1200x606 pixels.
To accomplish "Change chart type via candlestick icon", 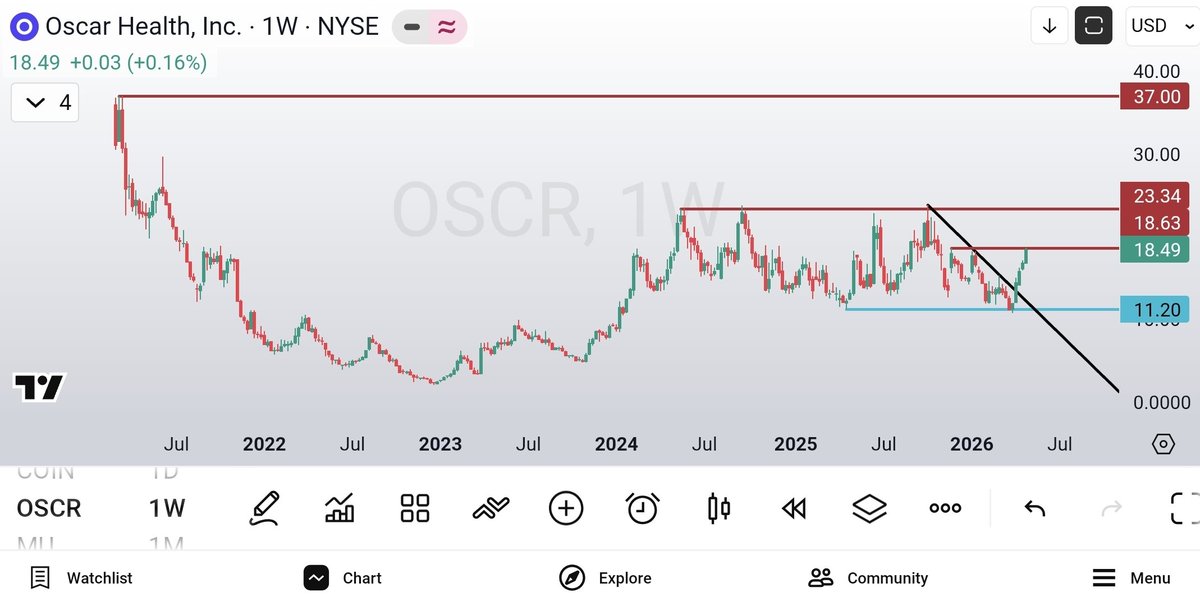I will (x=718, y=508).
